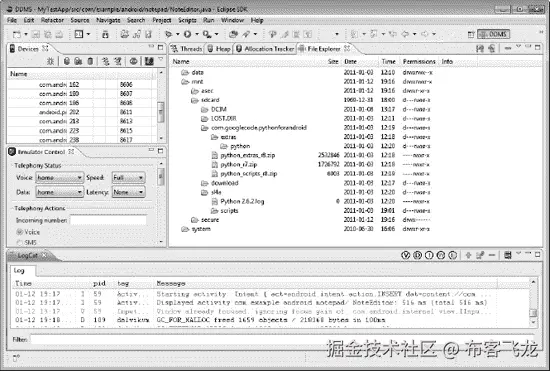Click Start Method Profiling icon
Screen dimensions: 550x371
coord(118,61)
